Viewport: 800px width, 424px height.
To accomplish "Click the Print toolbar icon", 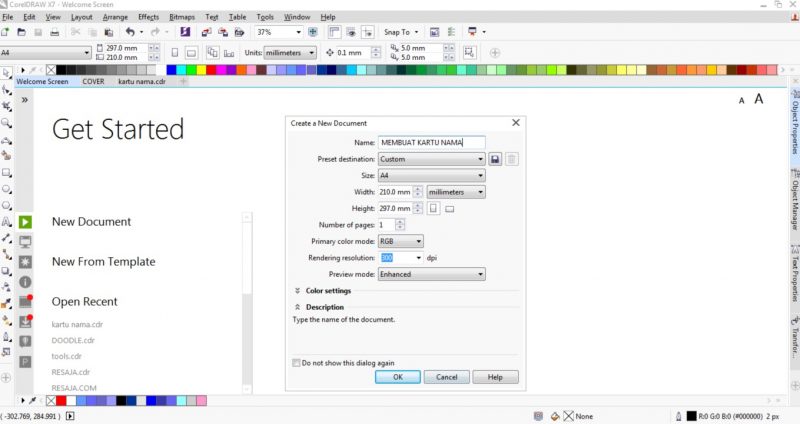I will [x=55, y=32].
